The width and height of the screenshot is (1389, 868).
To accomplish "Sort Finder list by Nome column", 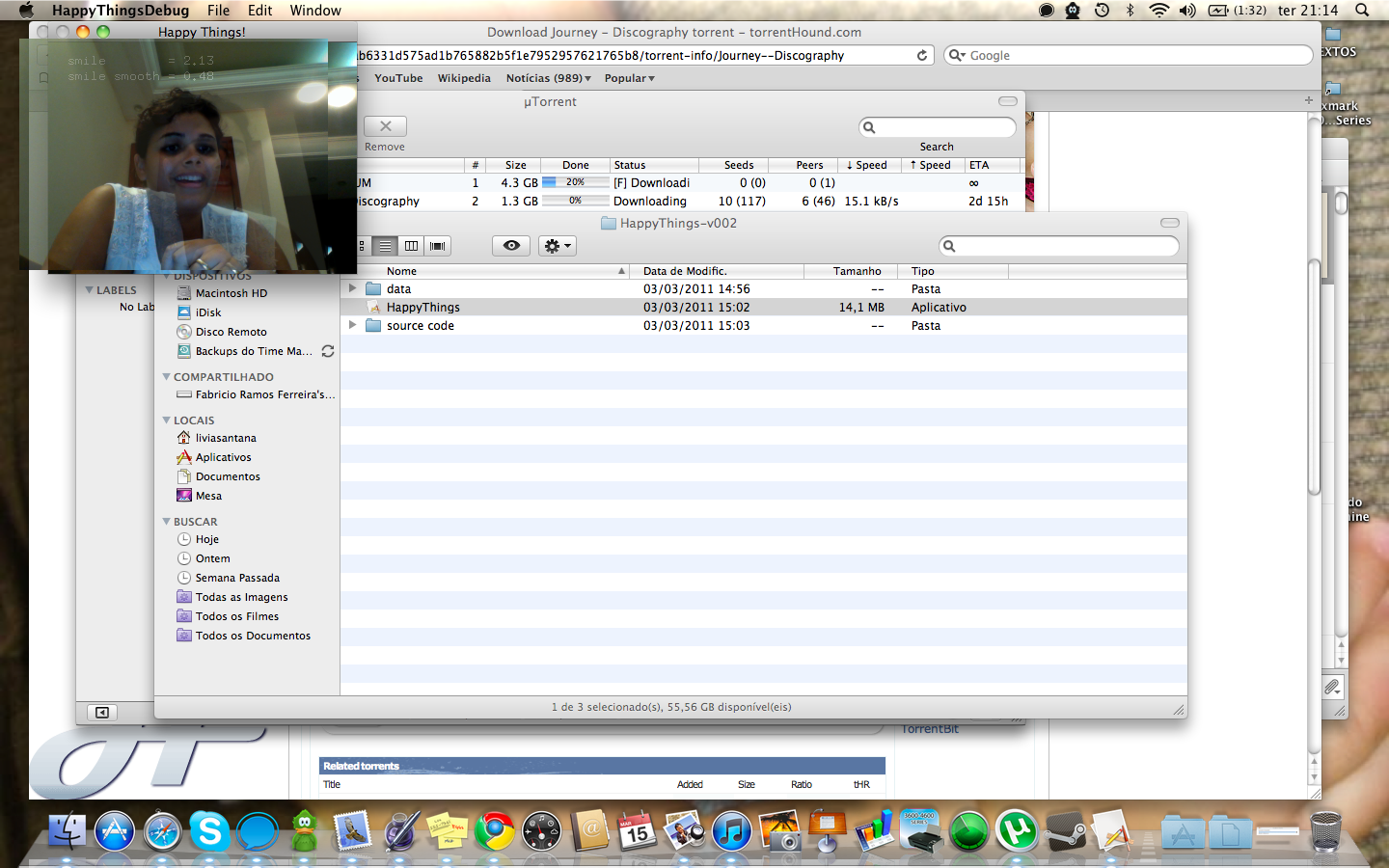I will pyautogui.click(x=485, y=271).
